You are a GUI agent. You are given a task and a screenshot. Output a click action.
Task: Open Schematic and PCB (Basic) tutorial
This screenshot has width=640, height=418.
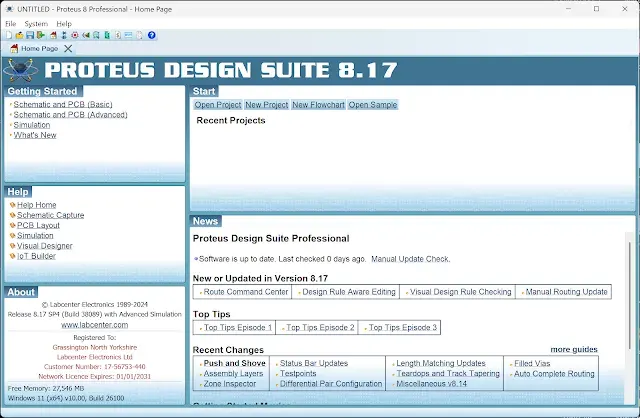click(x=63, y=104)
